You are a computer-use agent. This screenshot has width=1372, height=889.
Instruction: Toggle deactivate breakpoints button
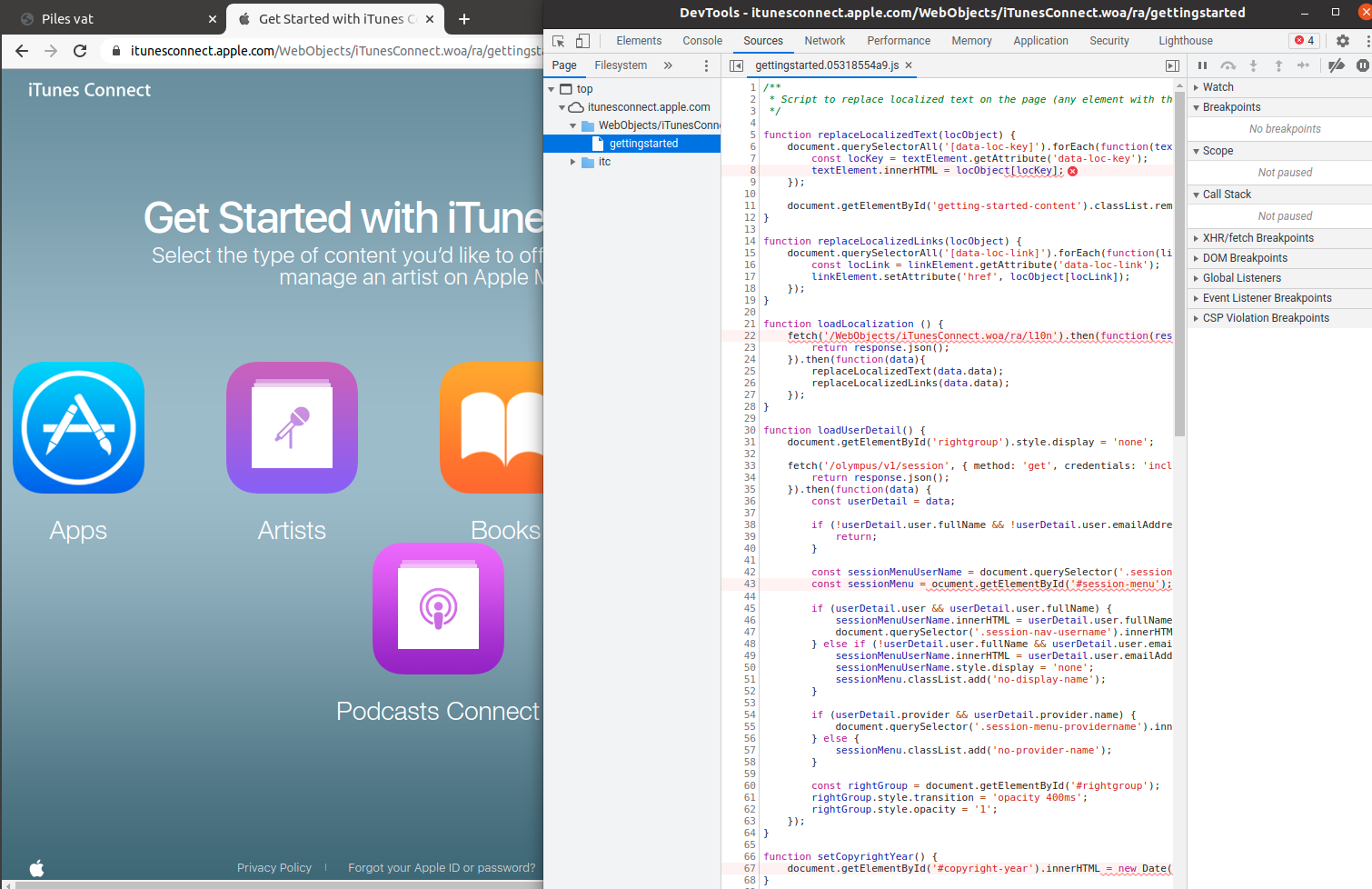coord(1337,65)
